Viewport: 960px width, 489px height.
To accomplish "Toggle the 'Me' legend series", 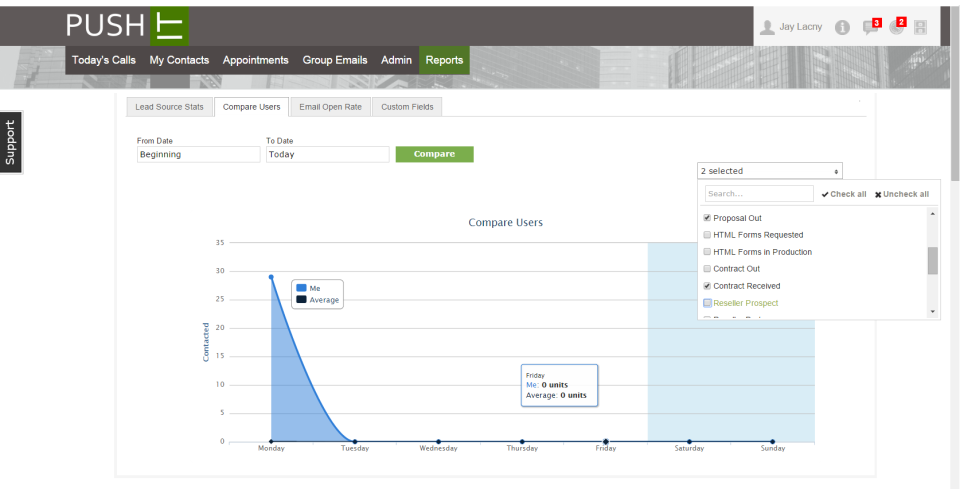I will 308,288.
